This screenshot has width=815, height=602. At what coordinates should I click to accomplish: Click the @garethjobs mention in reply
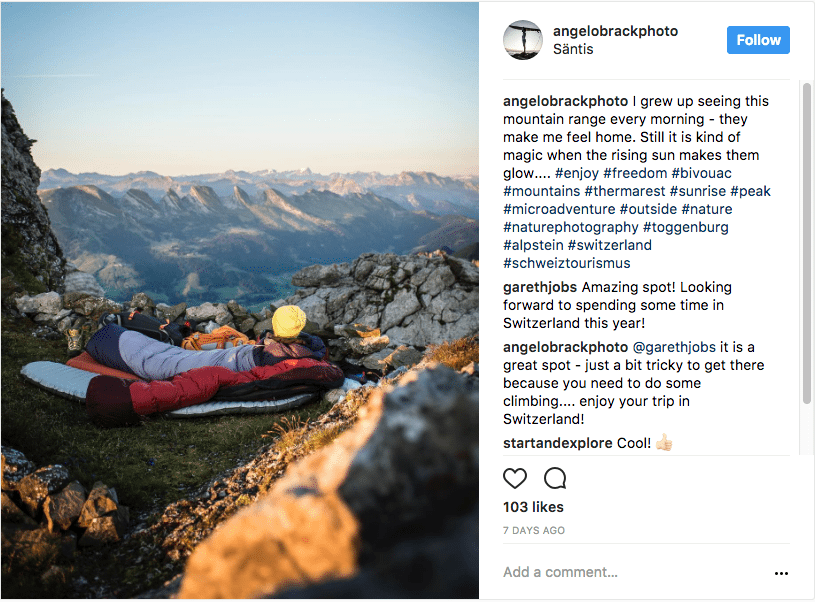click(x=674, y=347)
